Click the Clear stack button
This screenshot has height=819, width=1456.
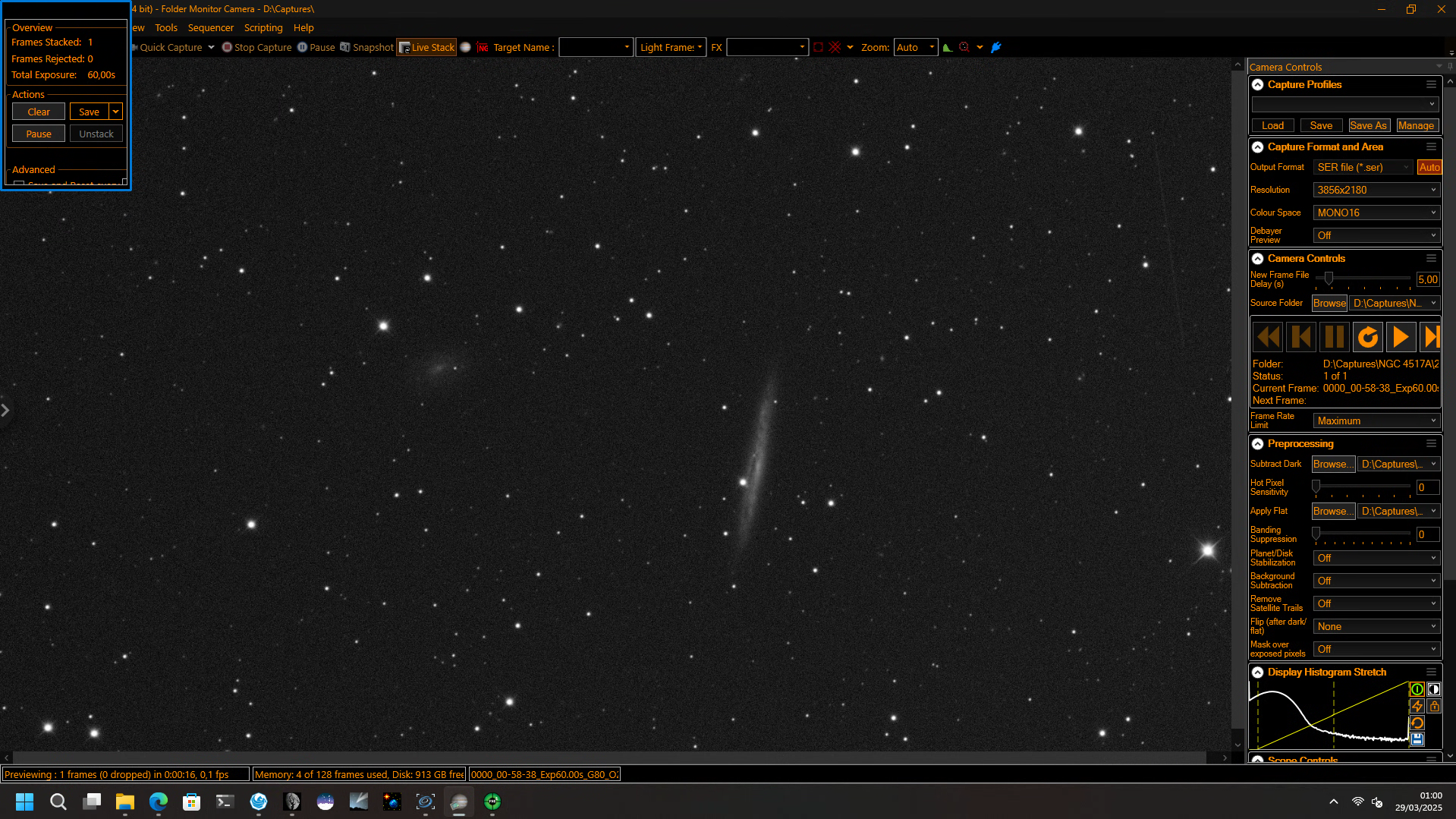click(39, 112)
